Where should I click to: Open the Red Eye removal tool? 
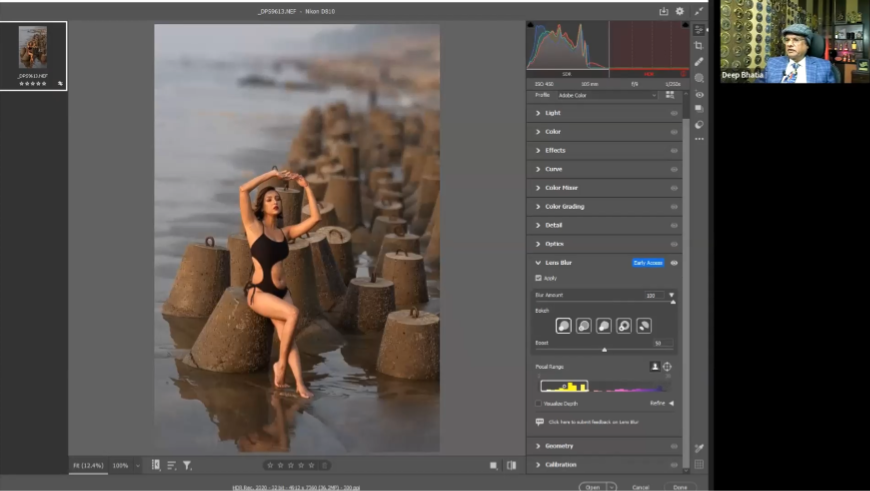coord(699,94)
